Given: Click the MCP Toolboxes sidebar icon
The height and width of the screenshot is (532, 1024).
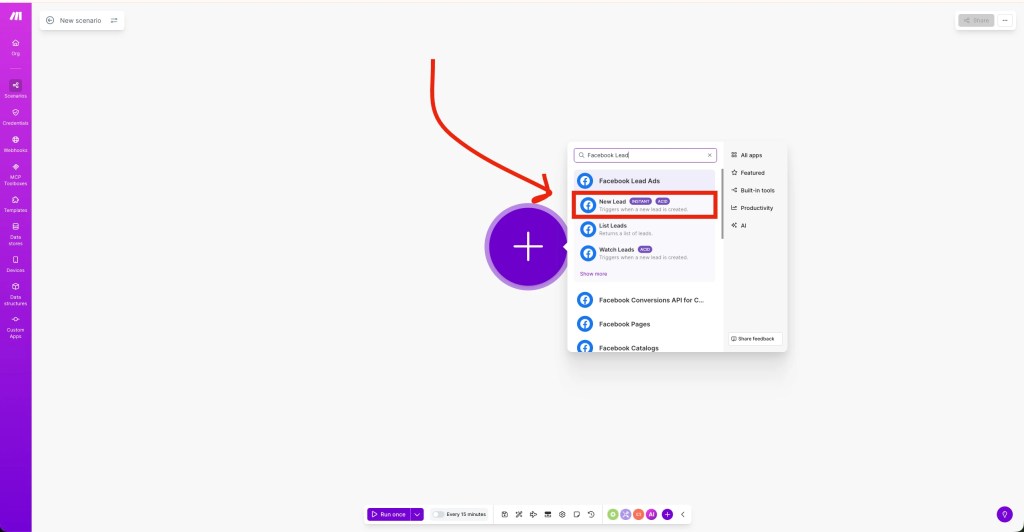Looking at the screenshot, I should tap(15, 171).
